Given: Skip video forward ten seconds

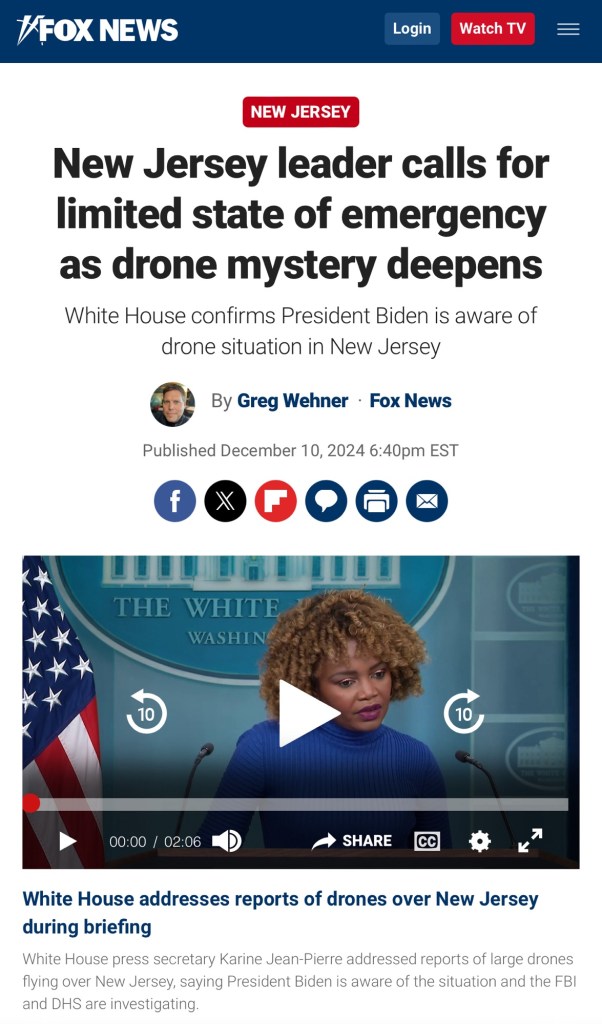Looking at the screenshot, I should point(464,712).
